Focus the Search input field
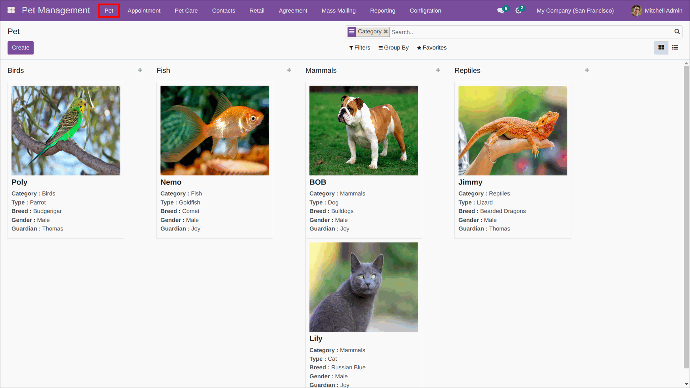Image resolution: width=690 pixels, height=388 pixels. pos(531,32)
